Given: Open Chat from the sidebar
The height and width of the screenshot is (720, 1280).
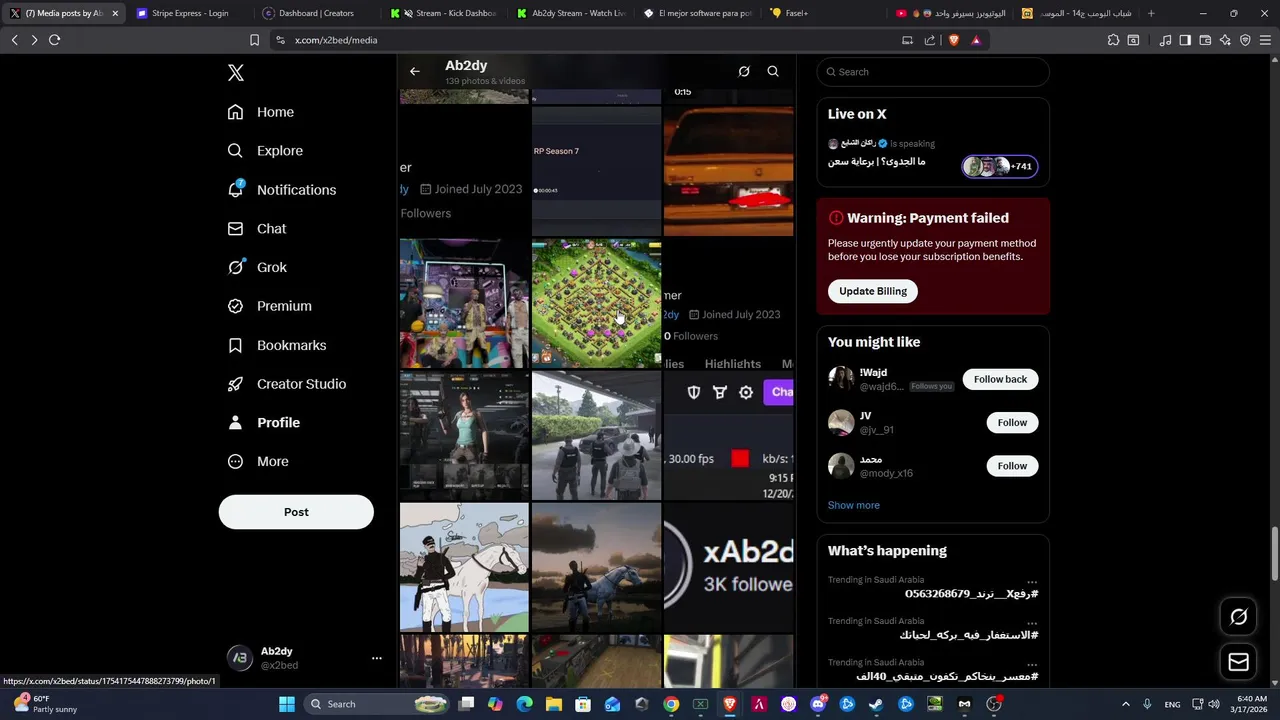Looking at the screenshot, I should pyautogui.click(x=257, y=229).
